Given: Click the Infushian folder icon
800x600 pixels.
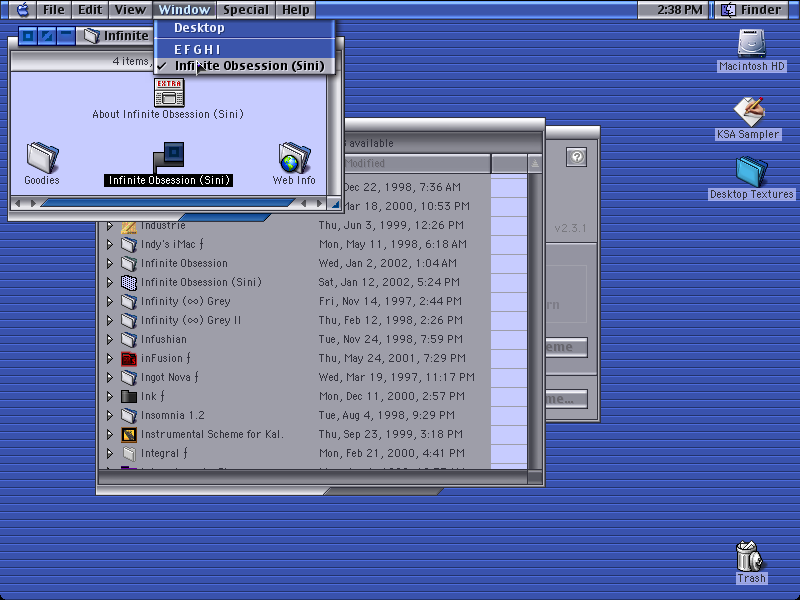Looking at the screenshot, I should [x=129, y=339].
